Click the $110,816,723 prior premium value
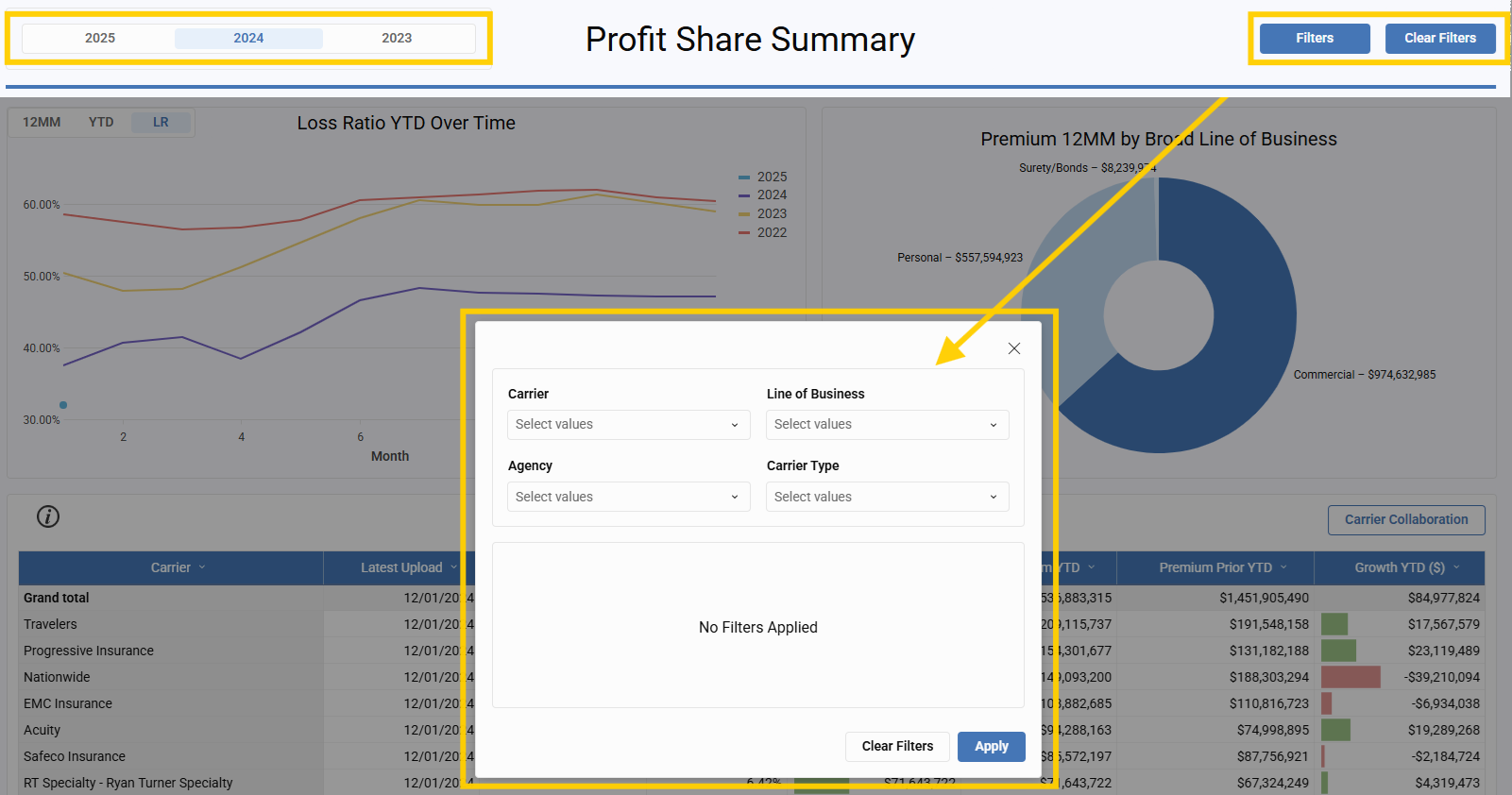Screen dimensions: 1512x795 tap(1268, 703)
